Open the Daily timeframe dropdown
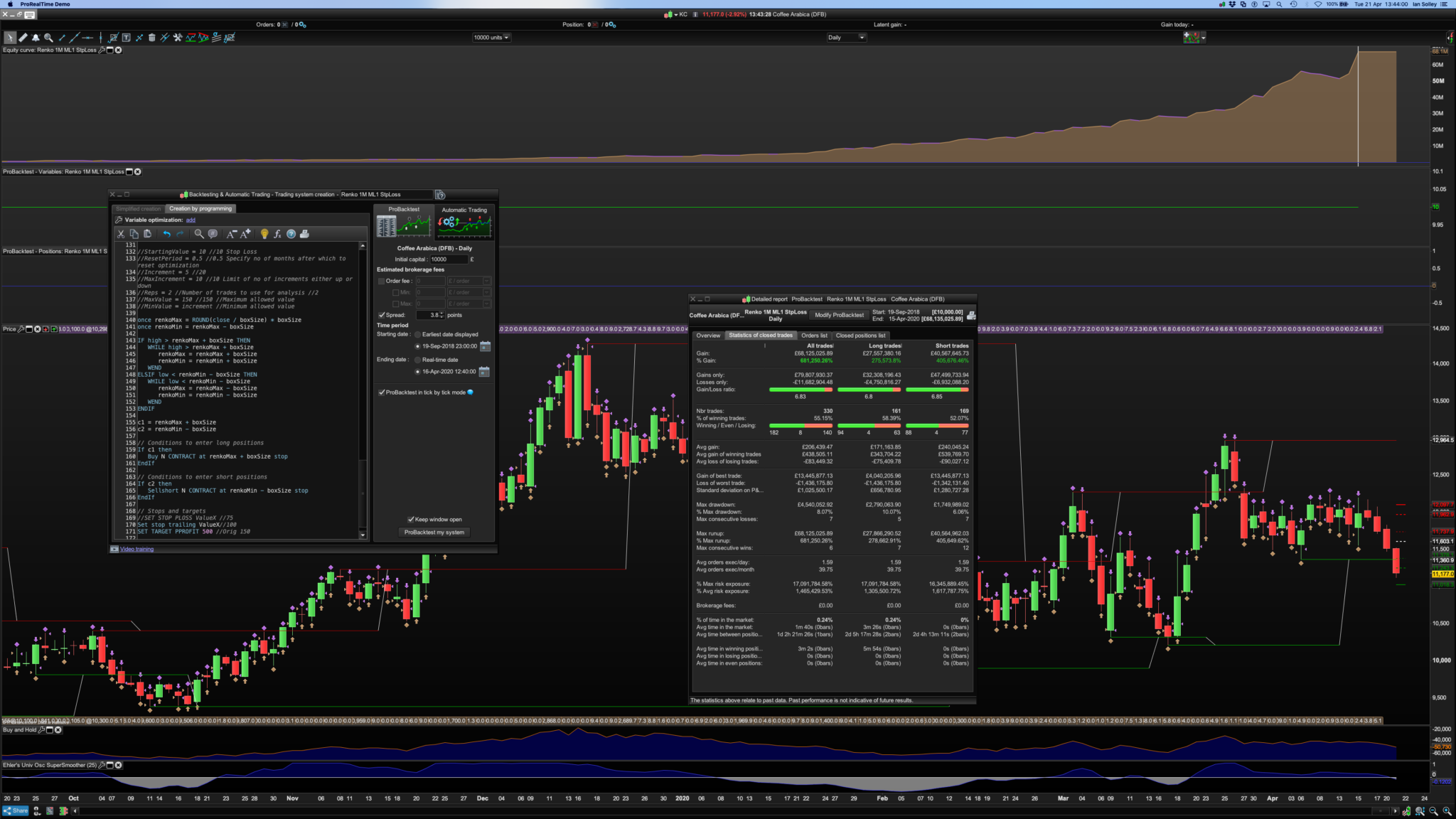This screenshot has width=1456, height=819. pos(846,38)
